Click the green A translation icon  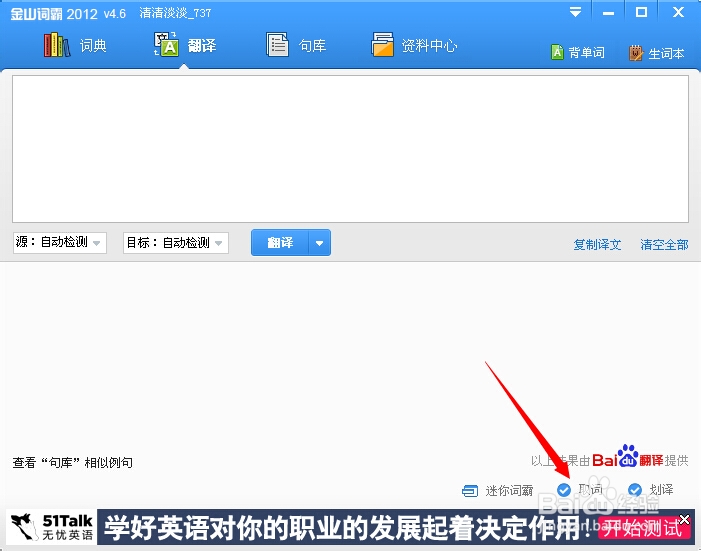point(166,45)
